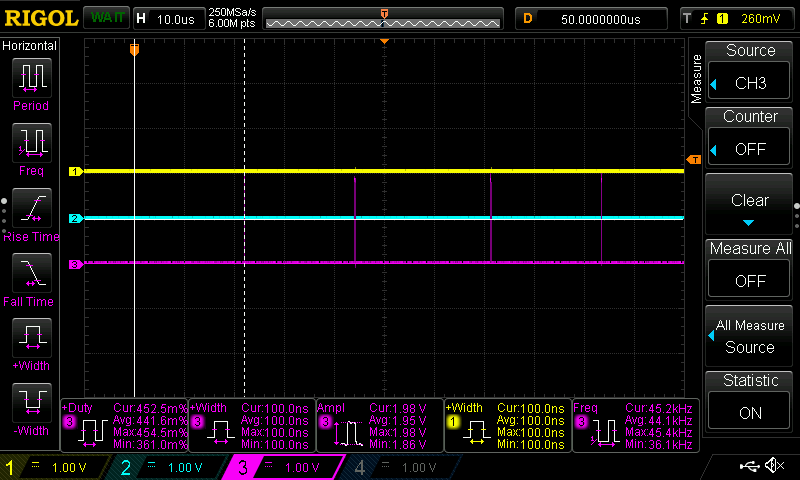The width and height of the screenshot is (800, 480).
Task: Pick the -Width measurement icon
Action: (31, 404)
